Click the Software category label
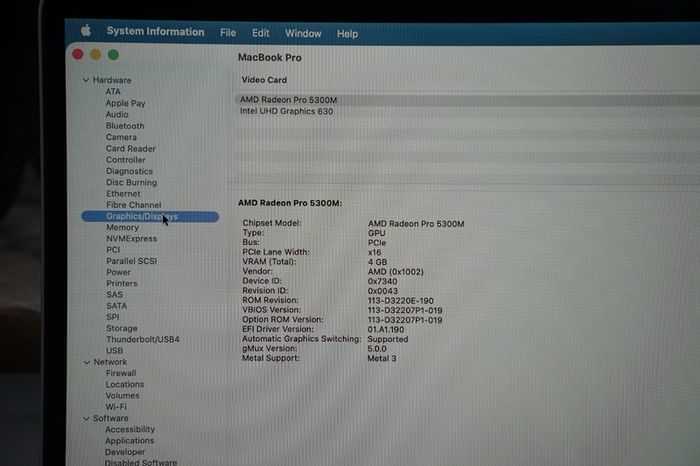This screenshot has width=700, height=466. point(111,418)
